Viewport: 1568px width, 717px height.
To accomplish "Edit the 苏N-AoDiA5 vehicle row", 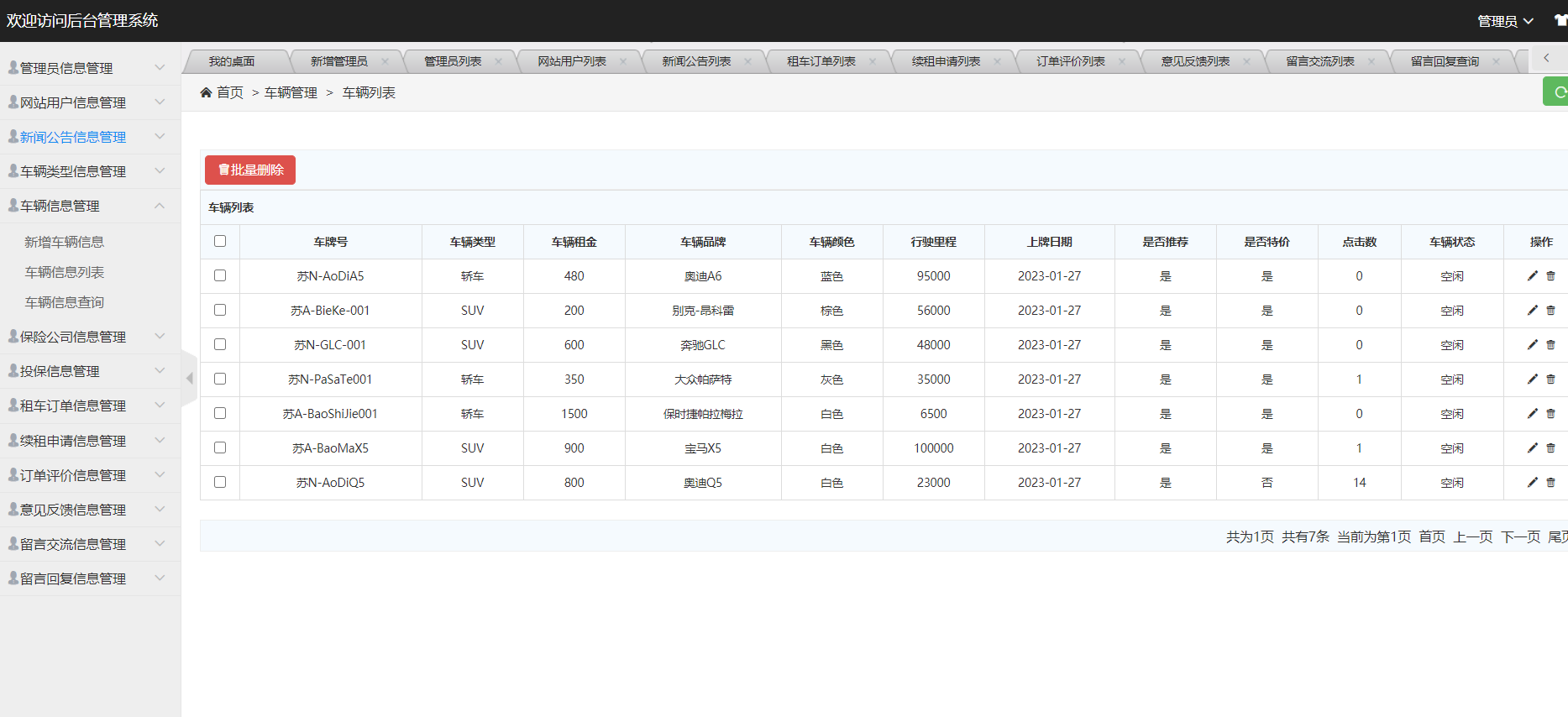I will pyautogui.click(x=1532, y=275).
